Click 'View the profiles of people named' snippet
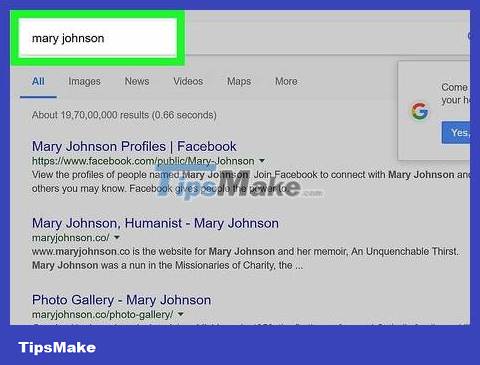The height and width of the screenshot is (365, 480). (106, 175)
